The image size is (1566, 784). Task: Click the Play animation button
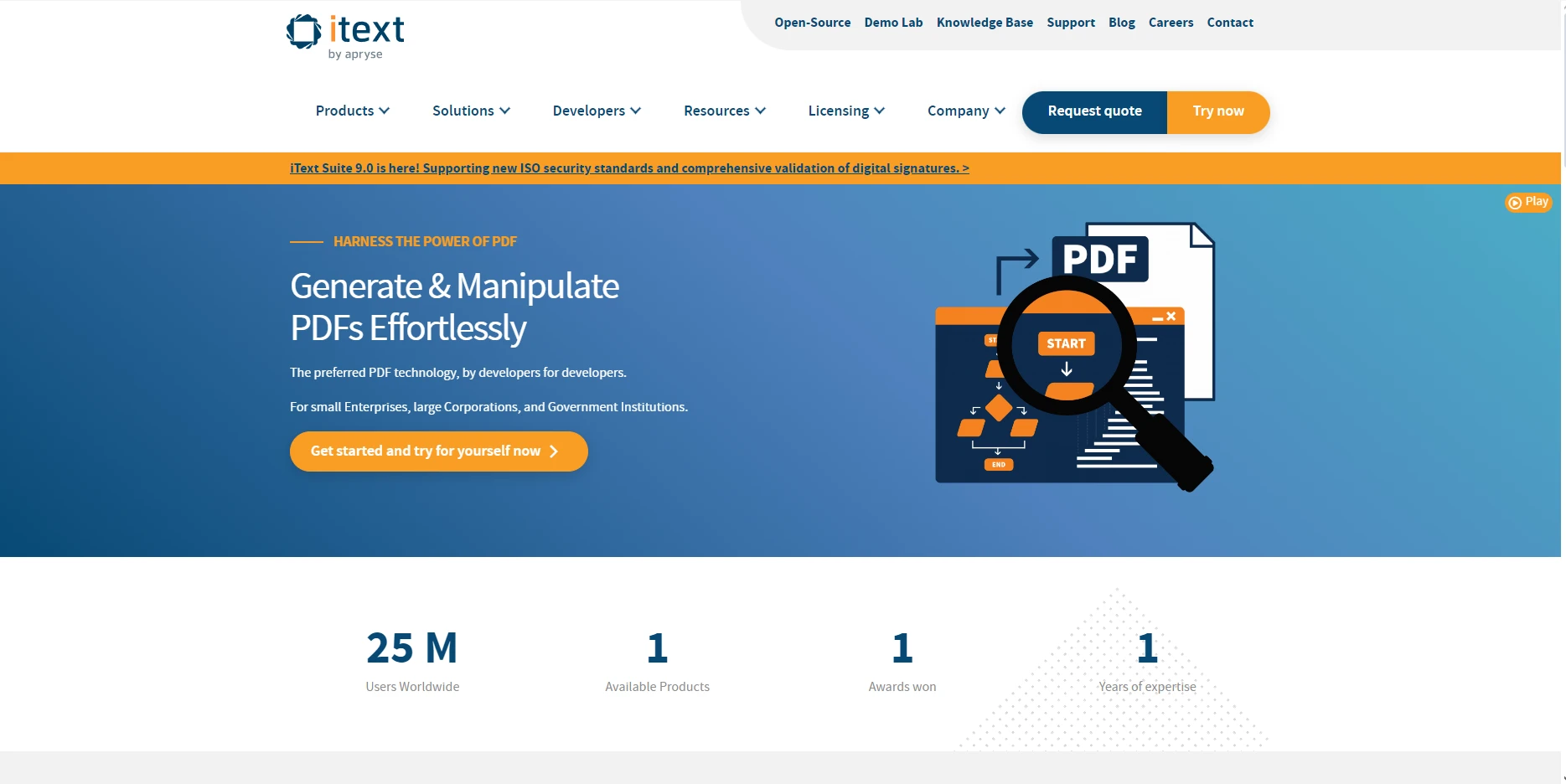(1528, 202)
